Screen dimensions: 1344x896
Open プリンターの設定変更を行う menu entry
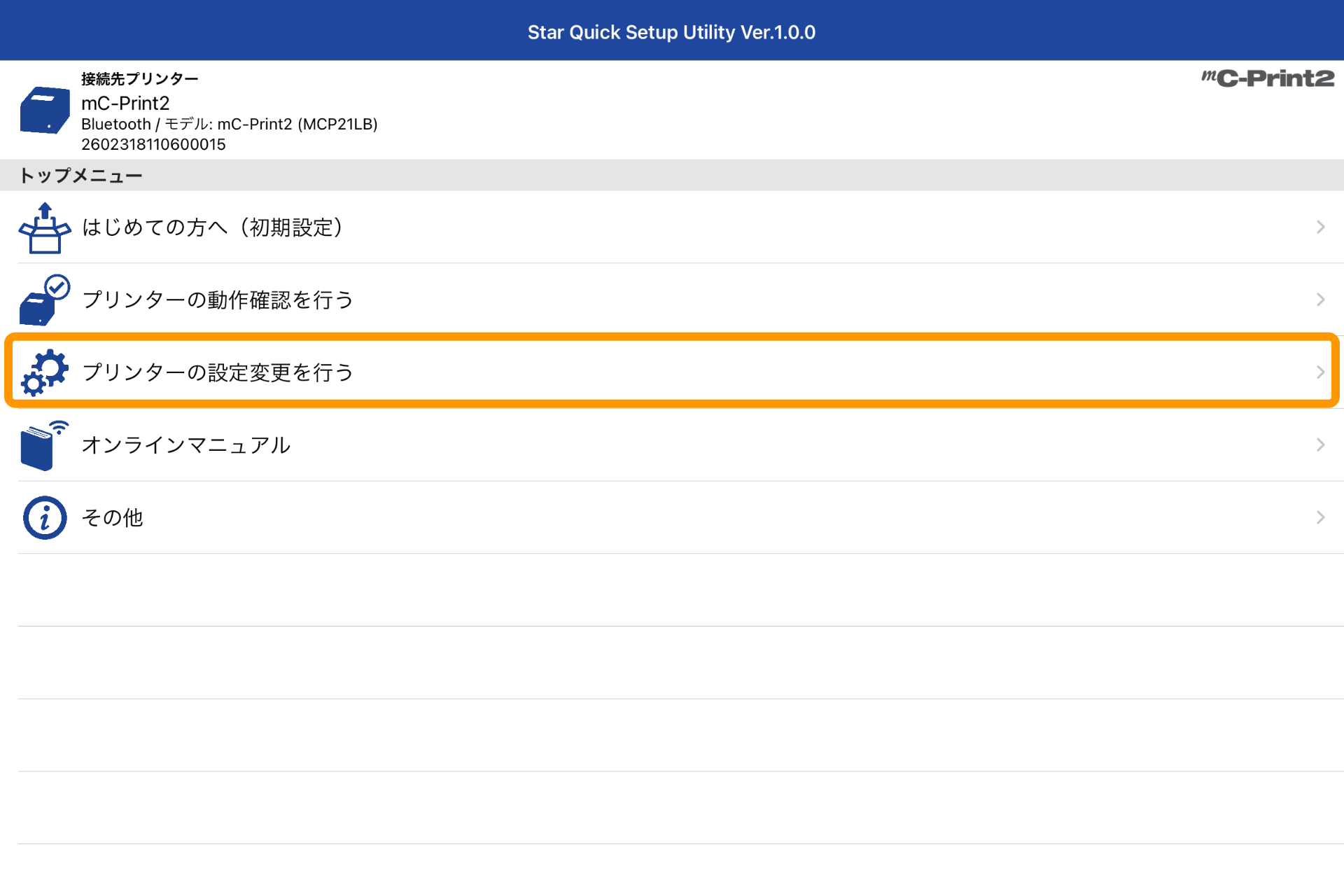[218, 372]
